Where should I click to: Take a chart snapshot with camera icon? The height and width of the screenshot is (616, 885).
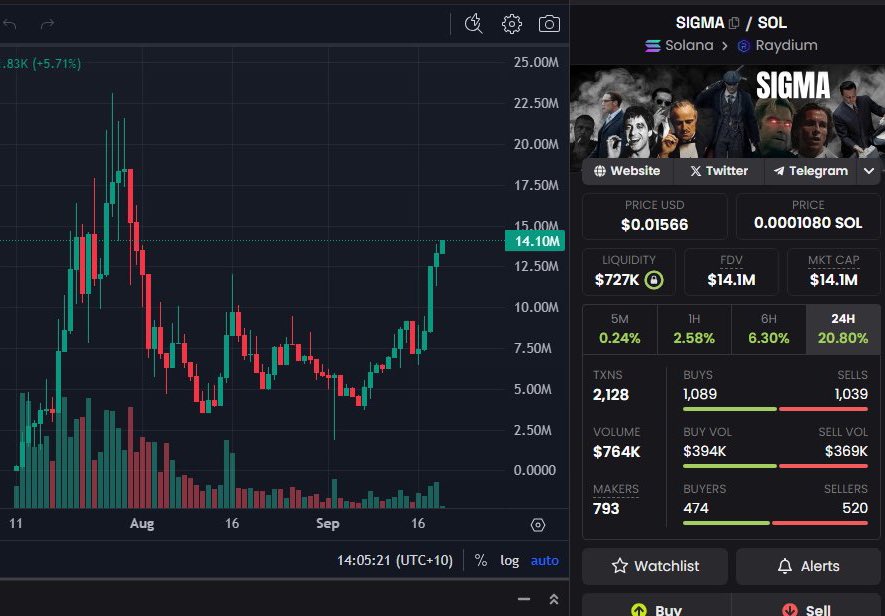(x=549, y=24)
